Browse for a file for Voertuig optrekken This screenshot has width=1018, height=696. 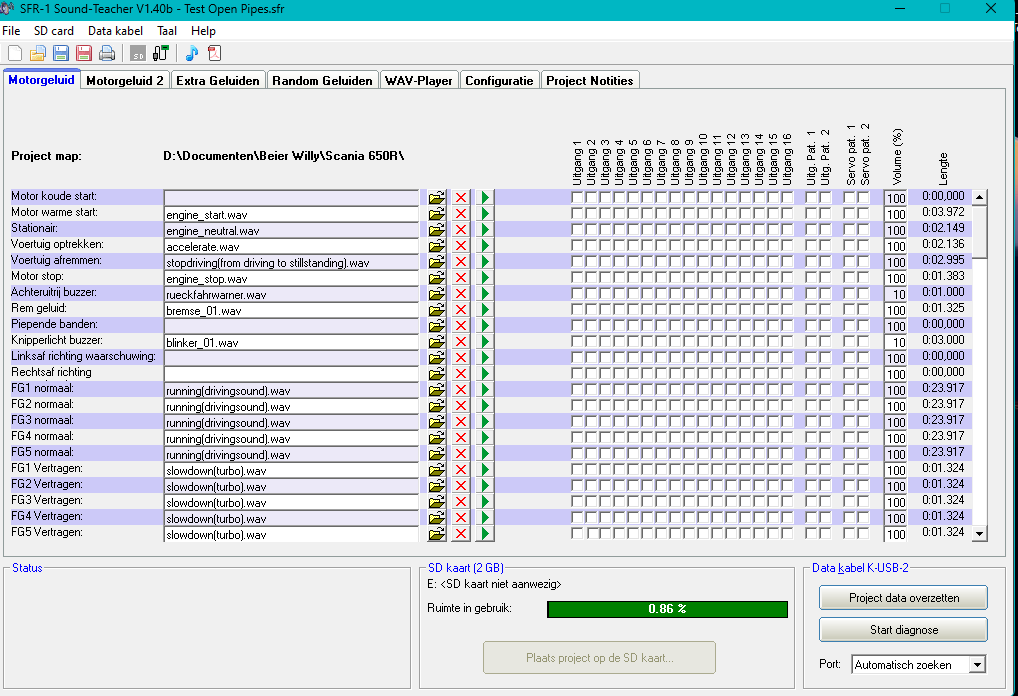(x=437, y=245)
